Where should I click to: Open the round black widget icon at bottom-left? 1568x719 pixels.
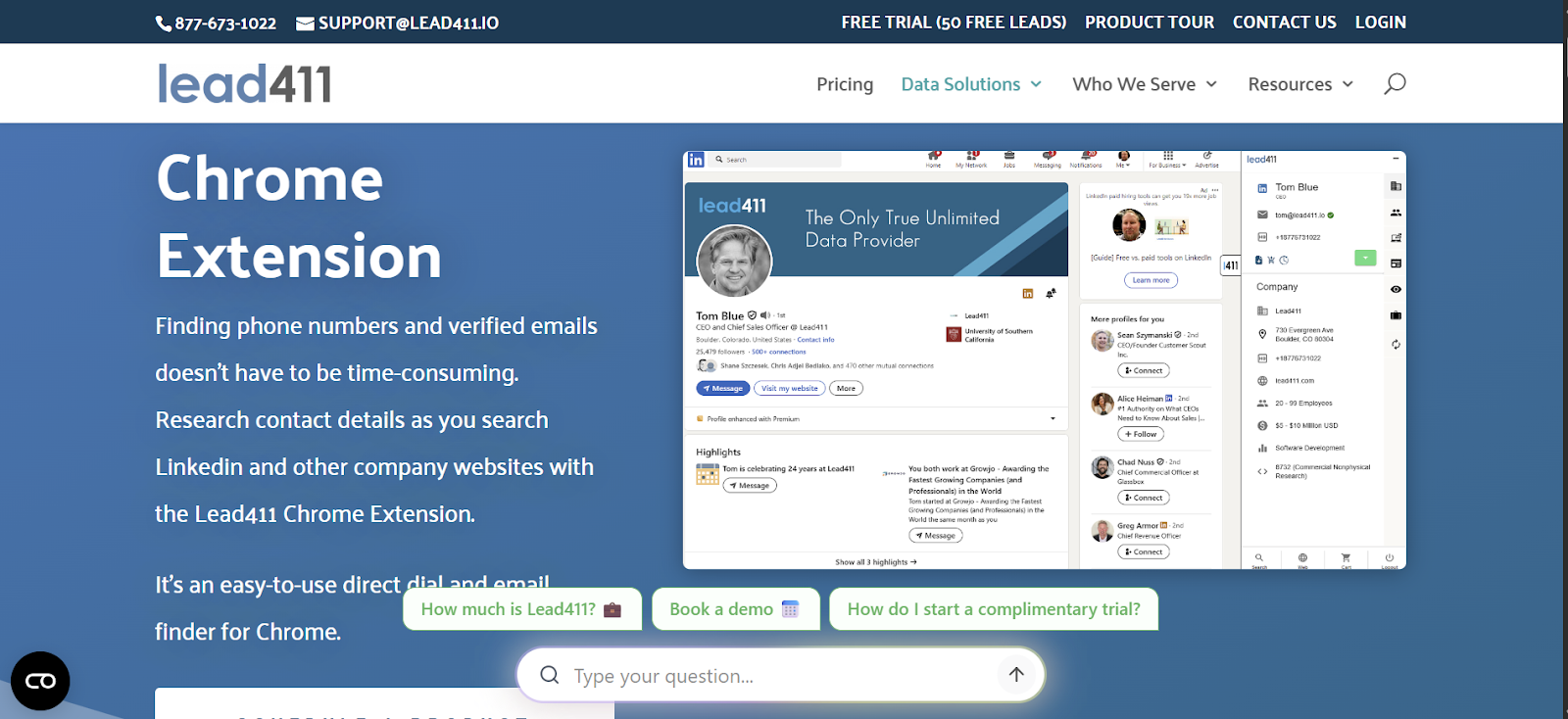pyautogui.click(x=40, y=681)
